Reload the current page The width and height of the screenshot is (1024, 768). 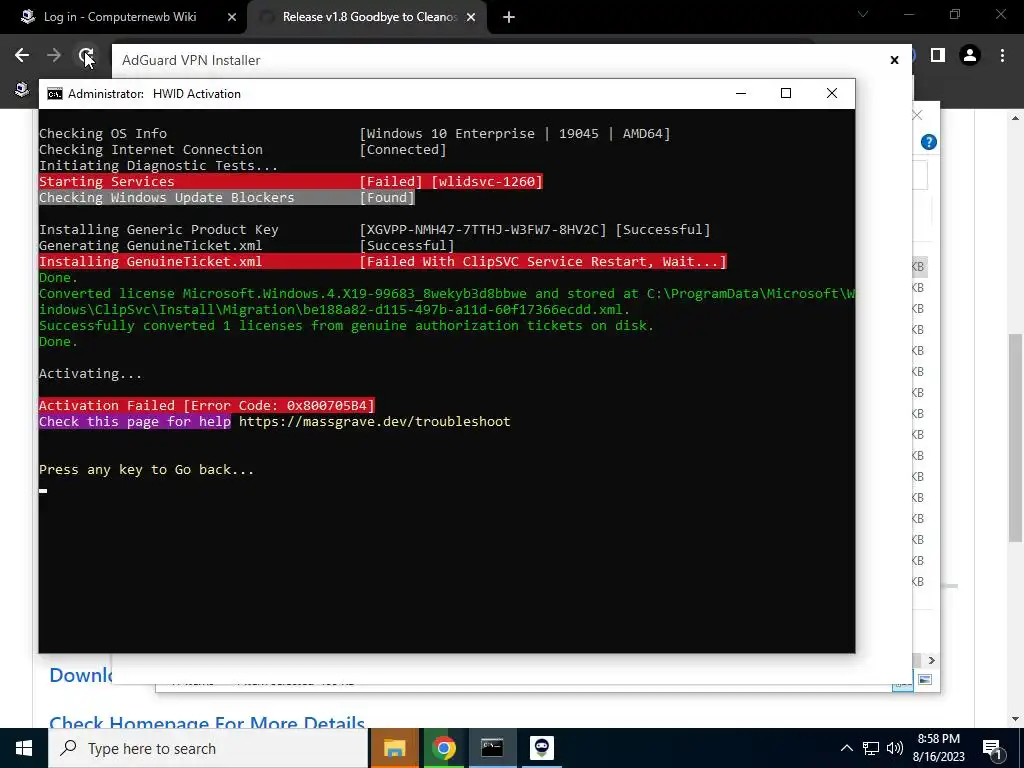coord(86,56)
